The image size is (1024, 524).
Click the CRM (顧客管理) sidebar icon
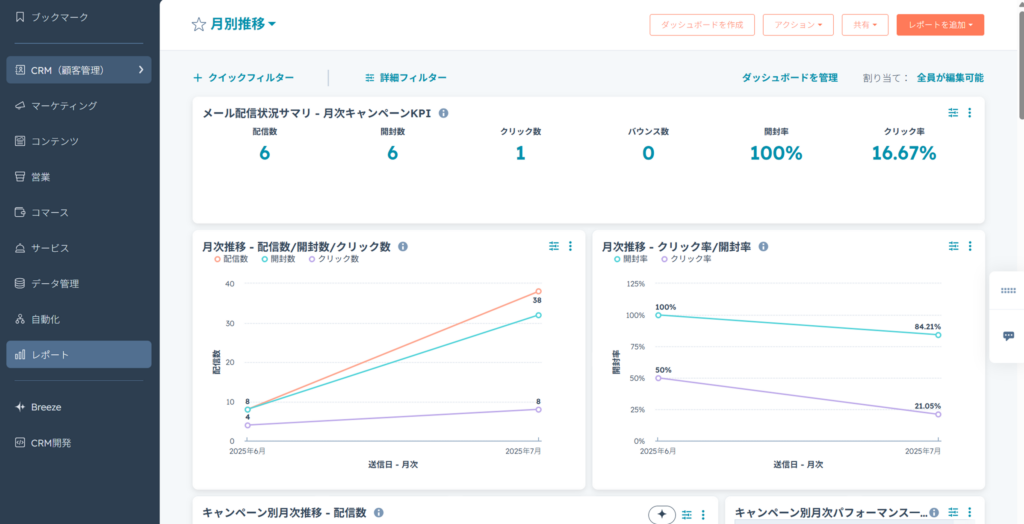click(x=20, y=70)
